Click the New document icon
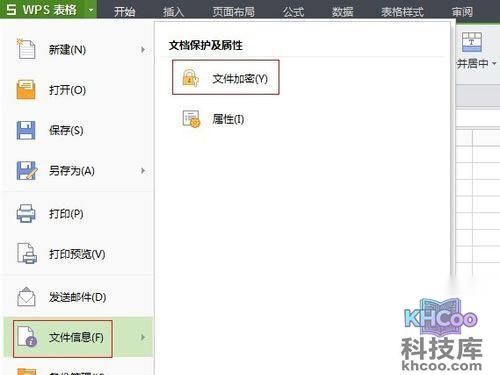The image size is (500, 375). [x=26, y=49]
